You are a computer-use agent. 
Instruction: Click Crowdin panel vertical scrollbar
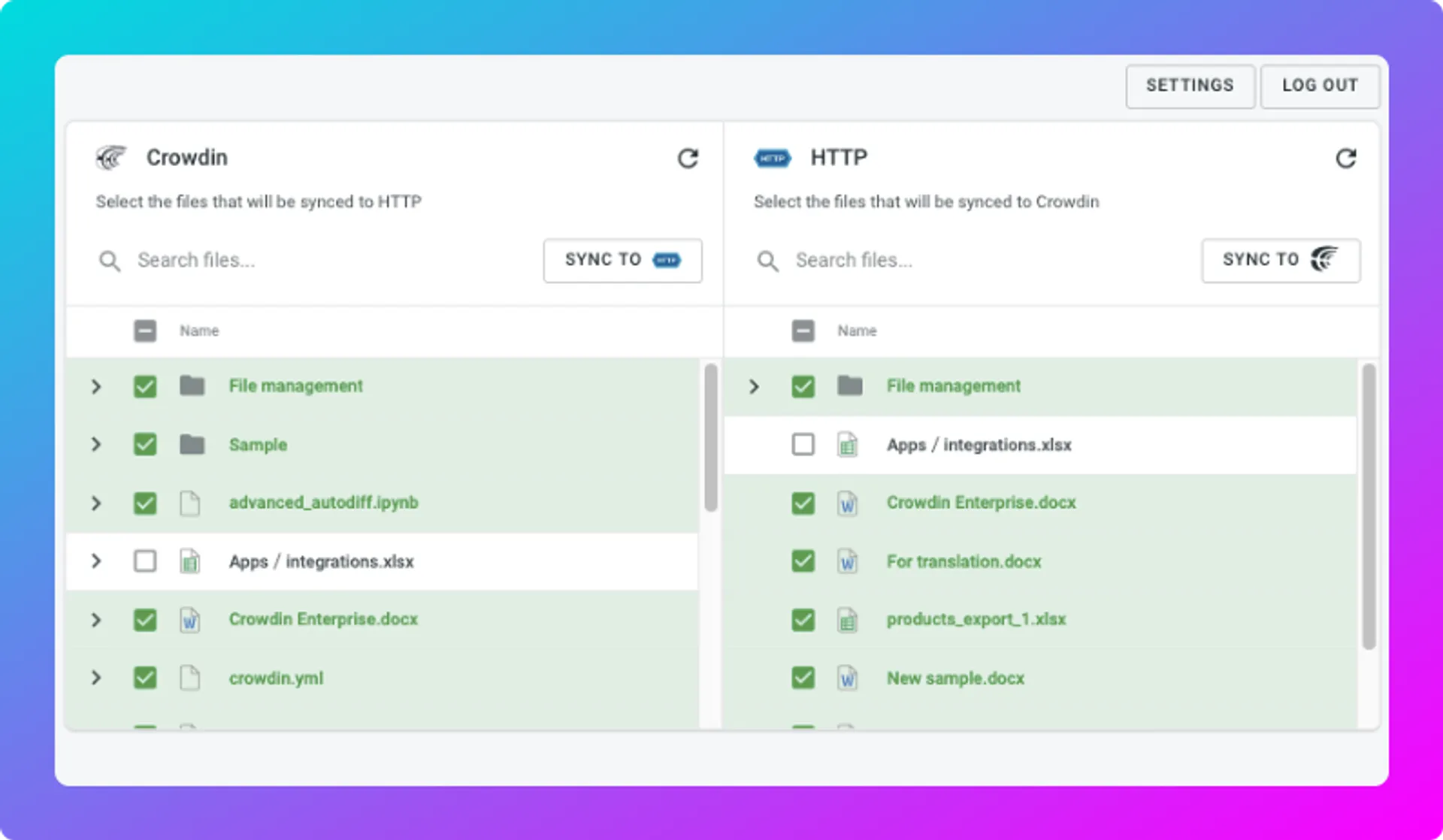(x=710, y=438)
